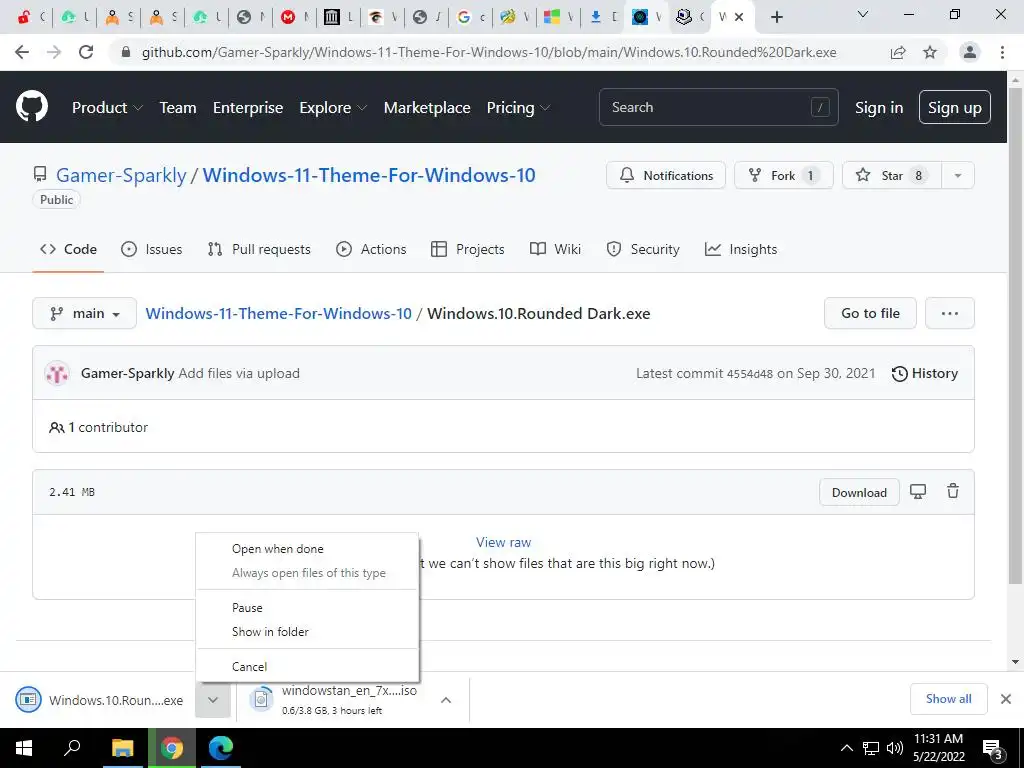Close the downloads bar with X
Screen dimensions: 1024x768
point(1006,699)
